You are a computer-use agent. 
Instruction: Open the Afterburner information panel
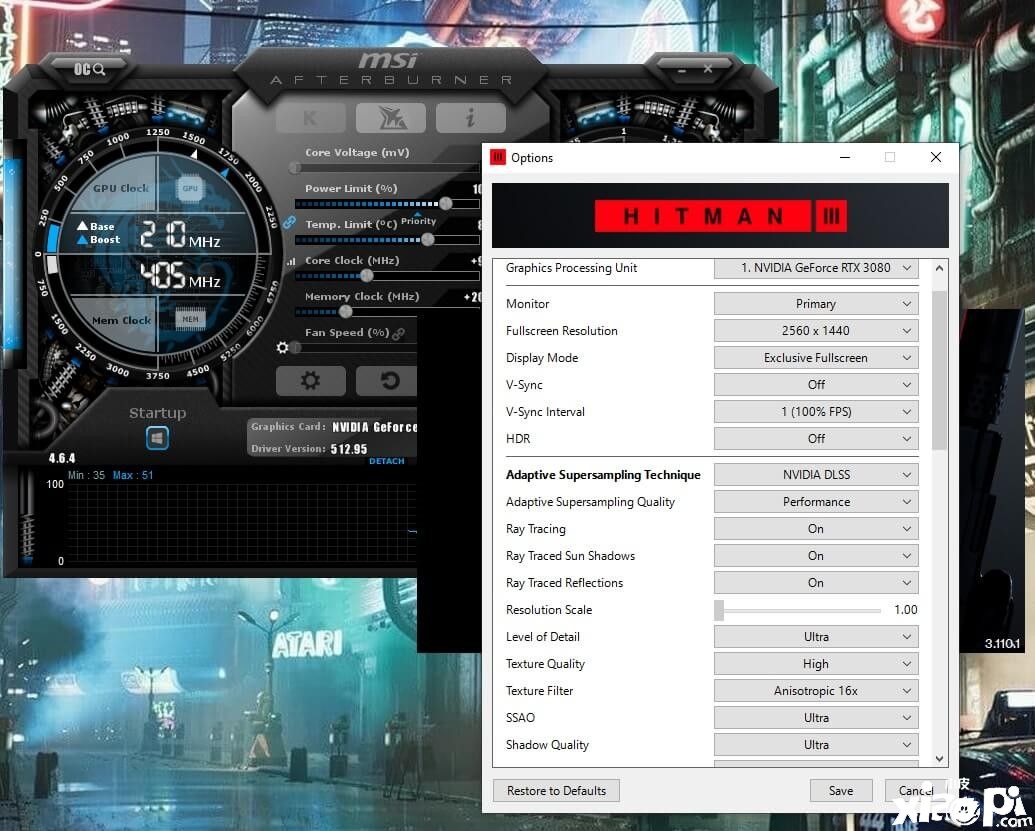click(471, 118)
